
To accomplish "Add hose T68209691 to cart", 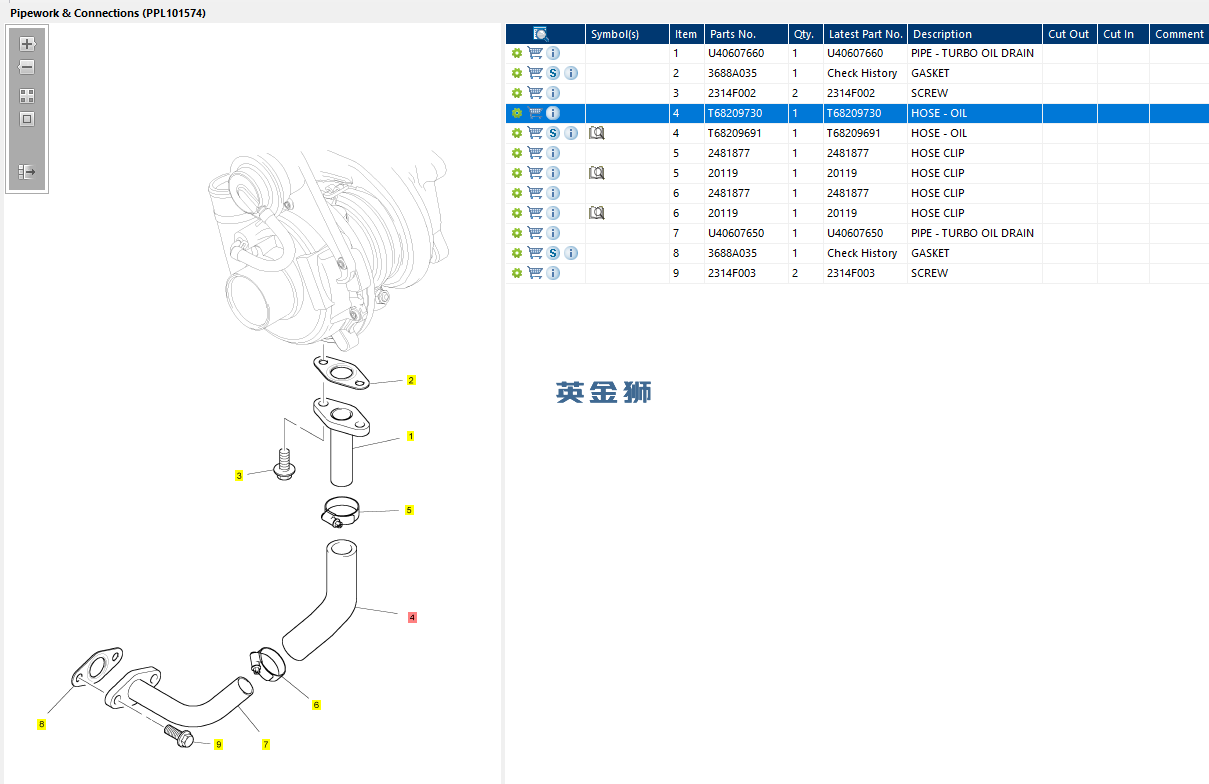I will [x=535, y=133].
